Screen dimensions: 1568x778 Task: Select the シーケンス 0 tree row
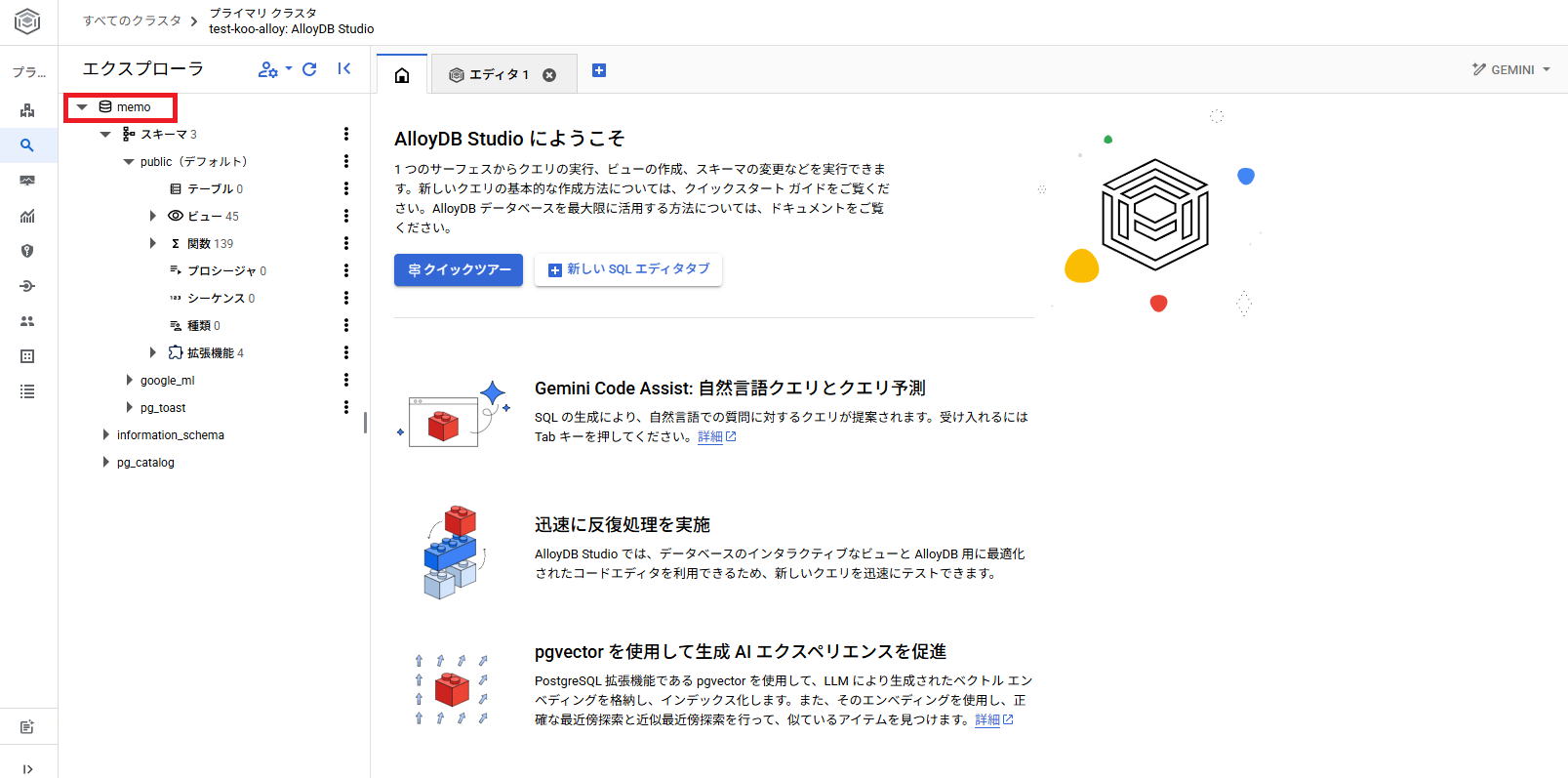pyautogui.click(x=215, y=298)
